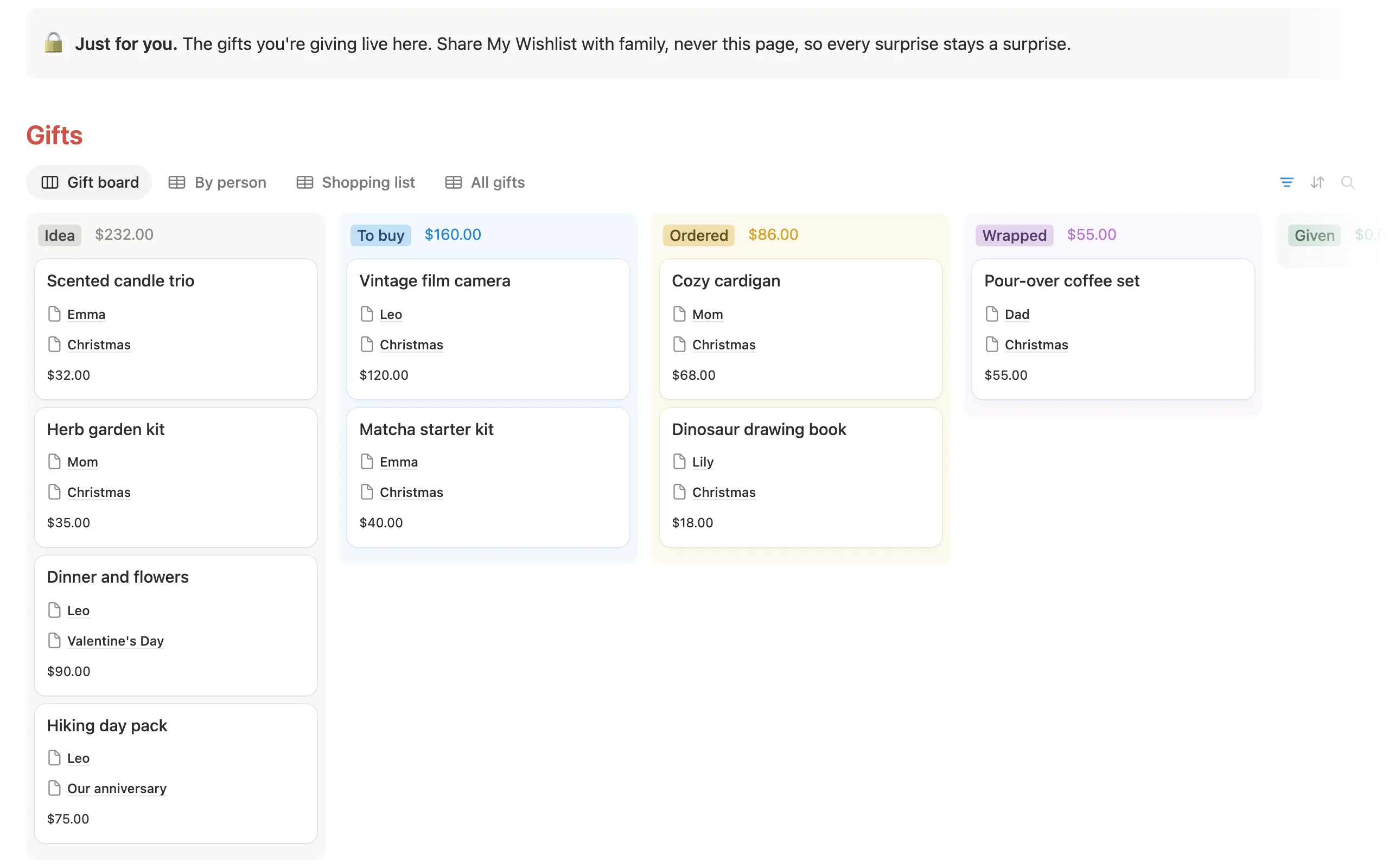Image resolution: width=1389 pixels, height=868 pixels.
Task: Open the Matcha starter kit card title
Action: [426, 430]
